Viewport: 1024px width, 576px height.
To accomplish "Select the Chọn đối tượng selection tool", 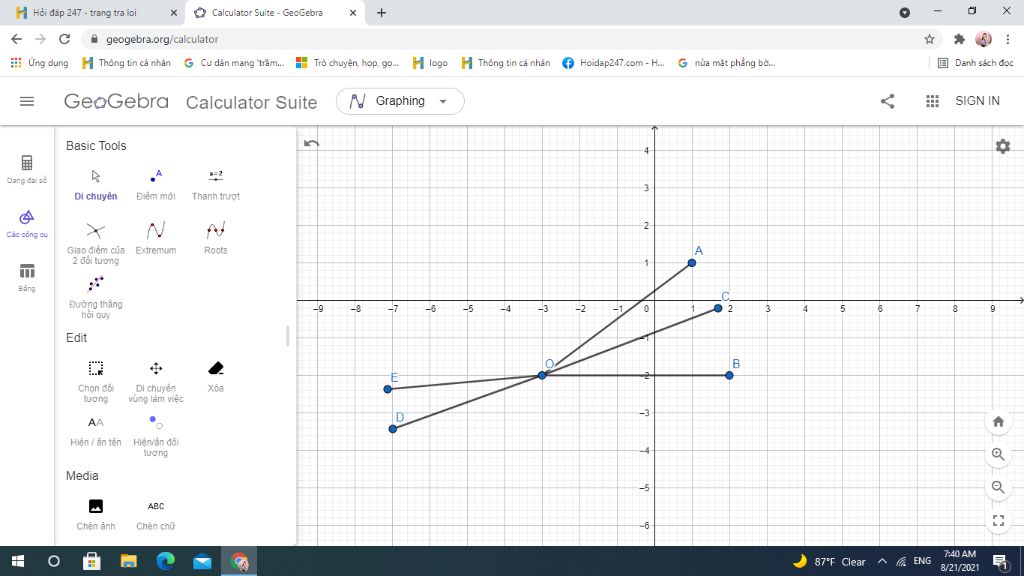I will 95,381.
